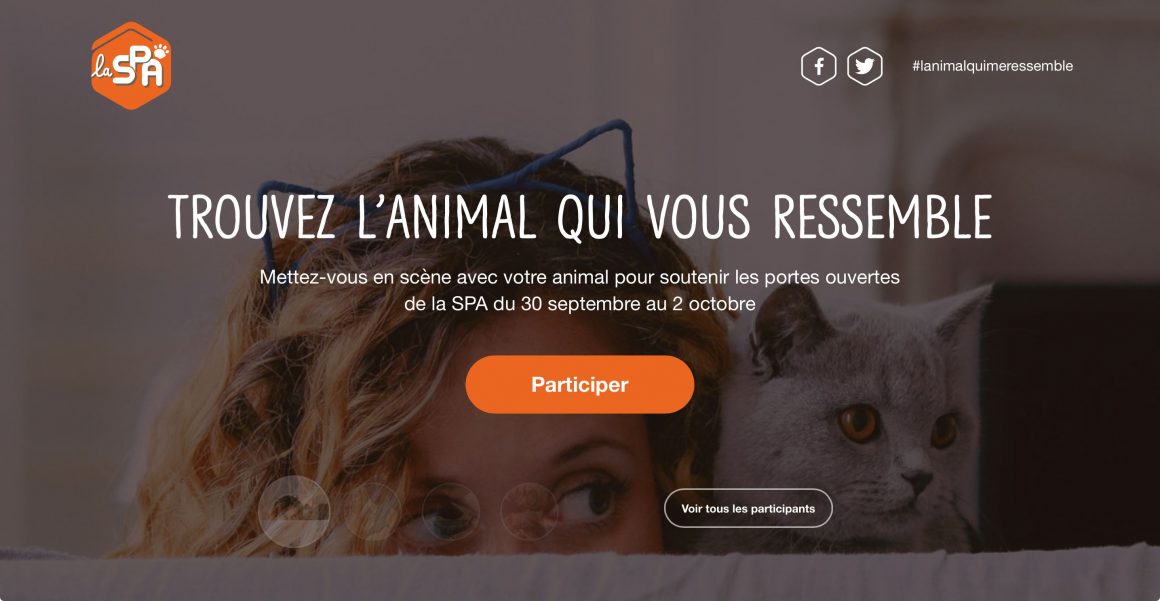Select the first, largest participant circle thumbnail
Screen dimensions: 1160x601
[x=294, y=511]
